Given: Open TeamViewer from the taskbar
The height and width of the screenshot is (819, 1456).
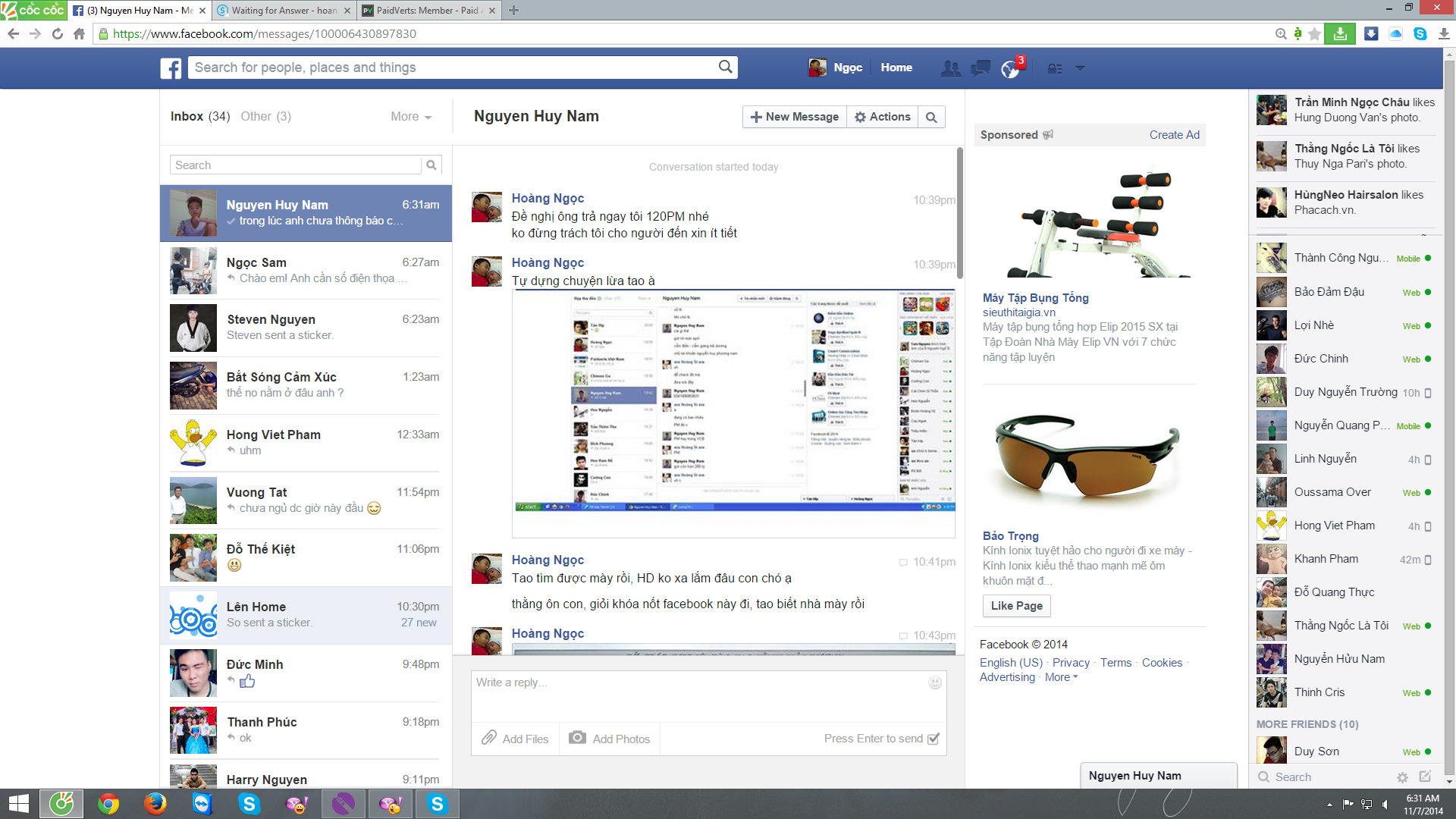Looking at the screenshot, I should (202, 804).
